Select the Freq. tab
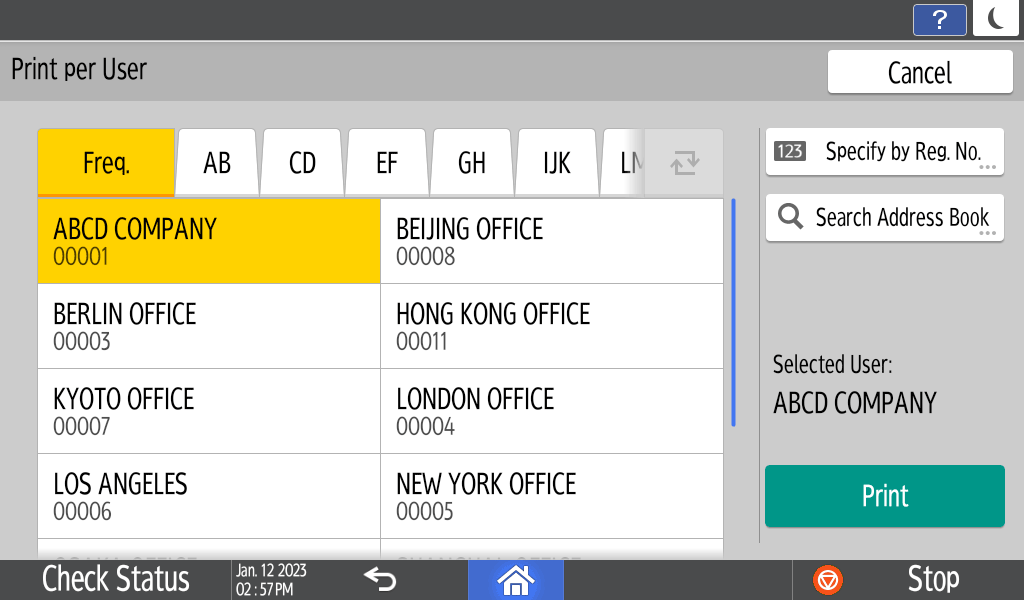The width and height of the screenshot is (1024, 600). click(x=106, y=163)
